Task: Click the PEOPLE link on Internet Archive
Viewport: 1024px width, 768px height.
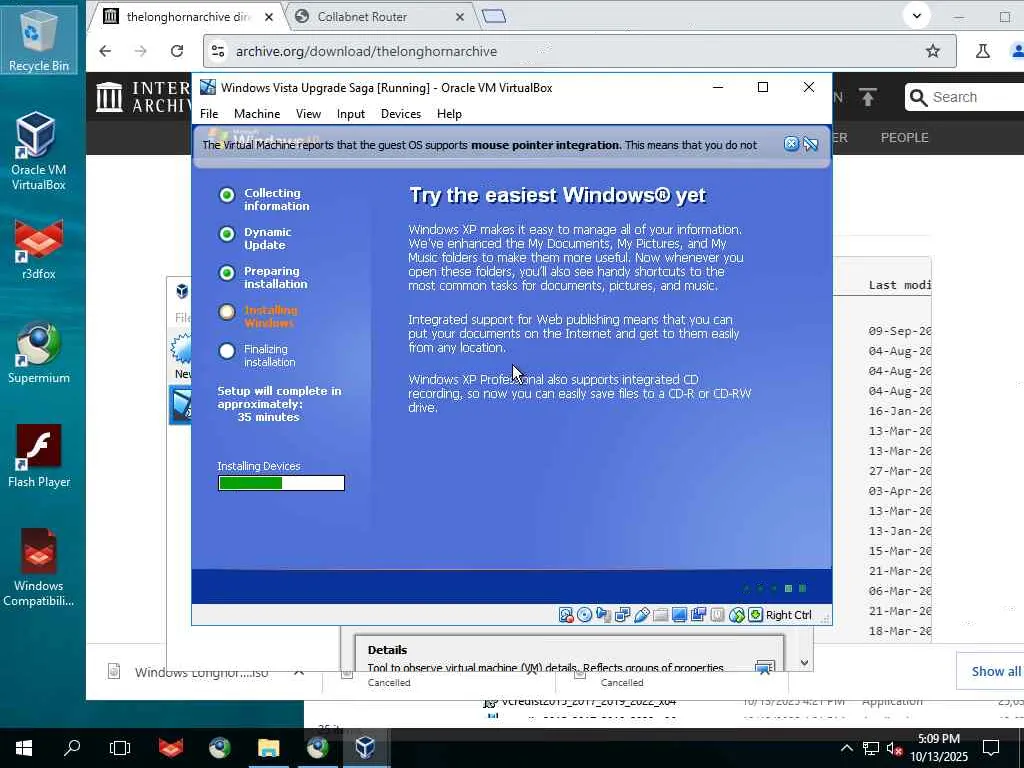Action: coord(904,138)
